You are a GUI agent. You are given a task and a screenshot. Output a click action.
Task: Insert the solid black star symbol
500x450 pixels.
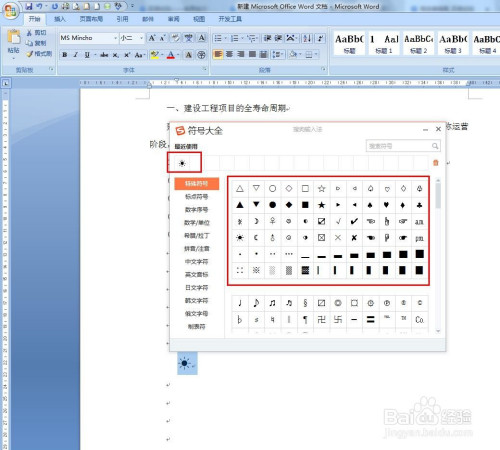coord(321,205)
